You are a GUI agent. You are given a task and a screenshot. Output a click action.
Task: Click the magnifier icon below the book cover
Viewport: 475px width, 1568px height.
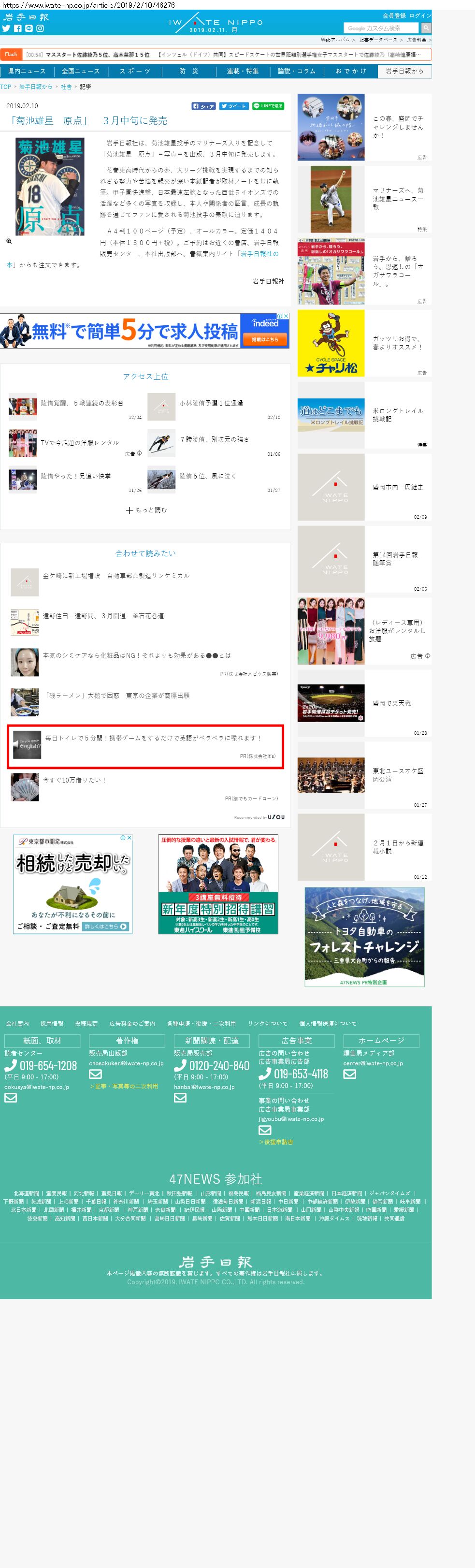pyautogui.click(x=9, y=241)
